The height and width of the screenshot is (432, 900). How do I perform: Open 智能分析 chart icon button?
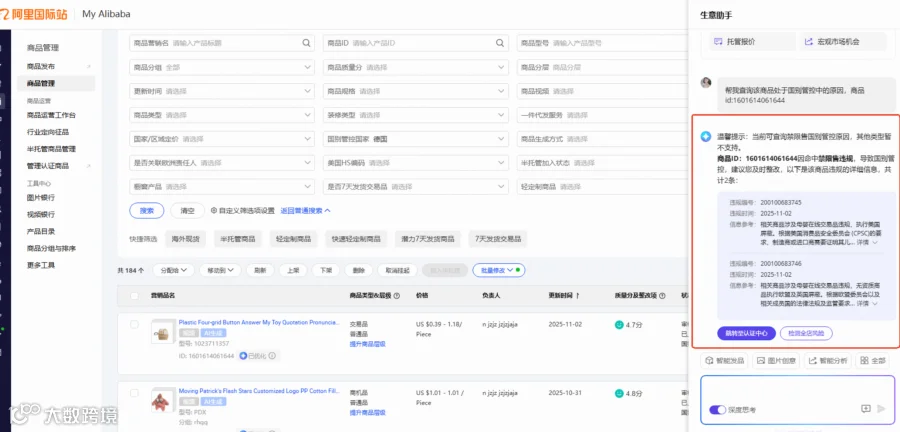tap(828, 361)
